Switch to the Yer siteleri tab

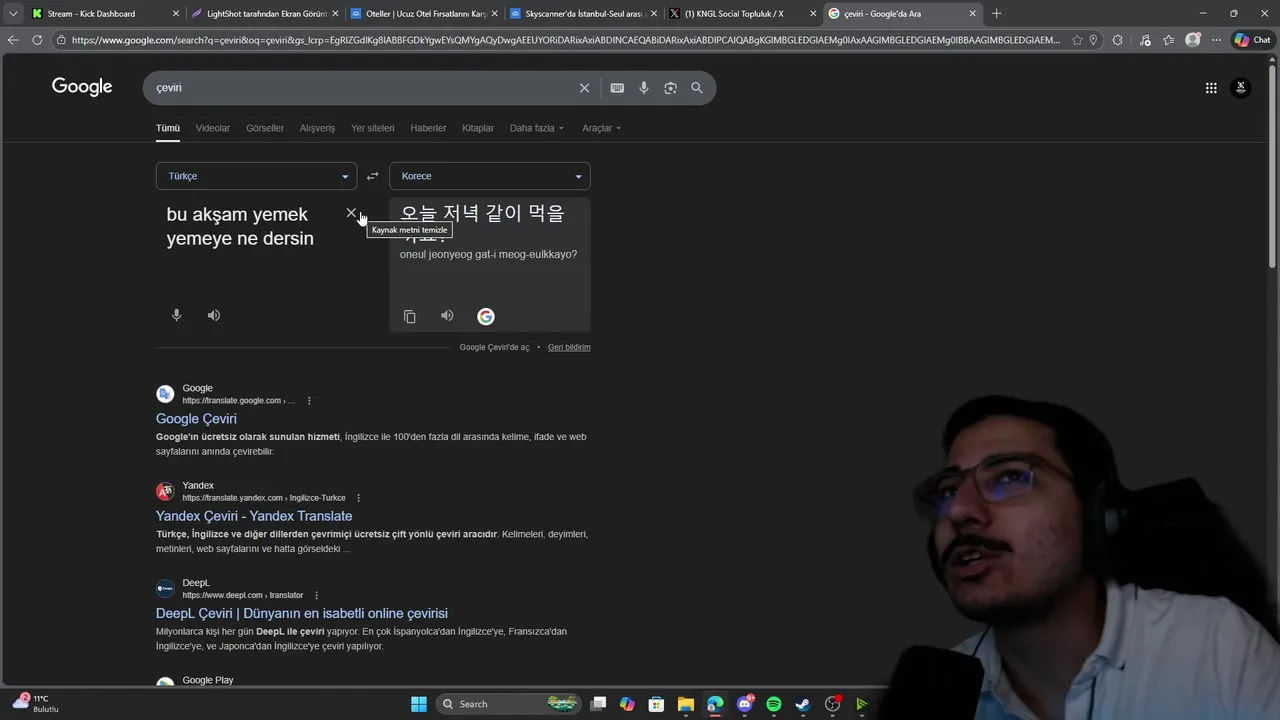[x=373, y=128]
